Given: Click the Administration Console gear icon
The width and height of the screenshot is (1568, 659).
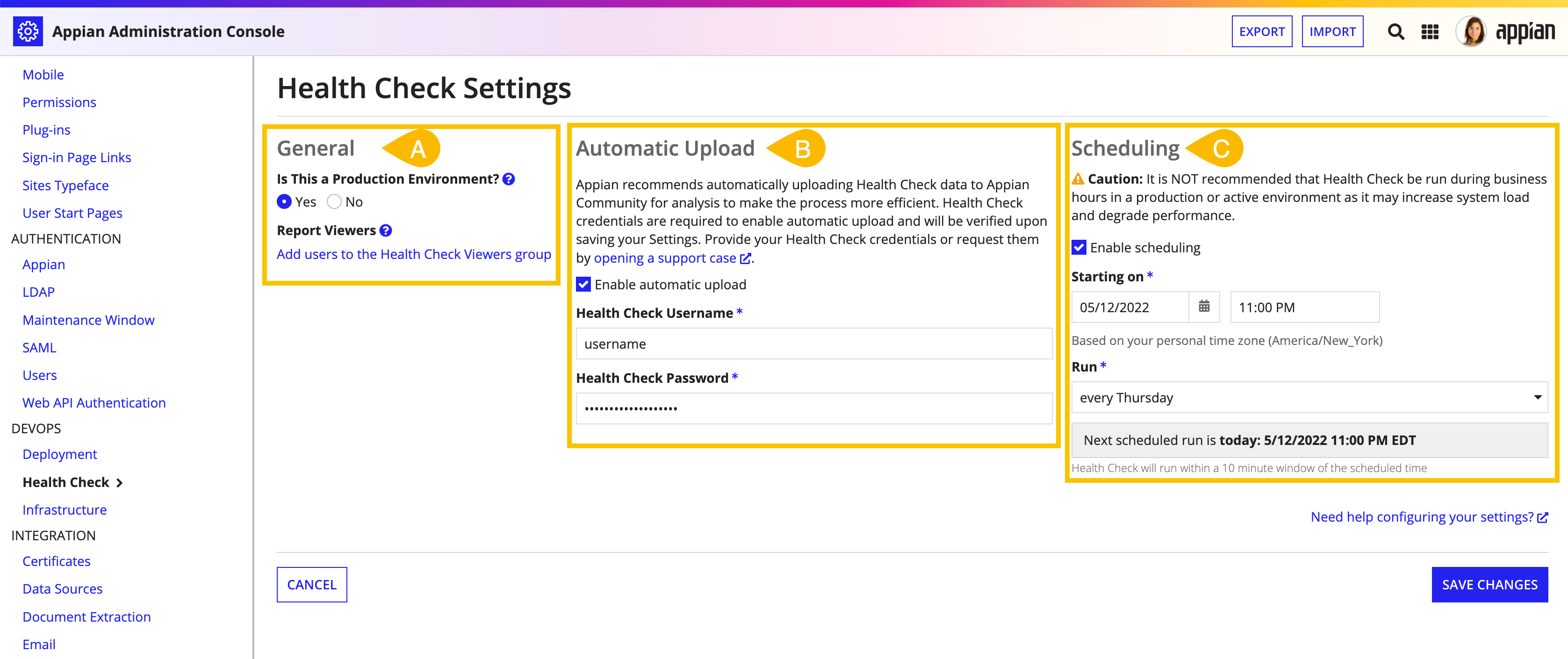Looking at the screenshot, I should point(28,32).
